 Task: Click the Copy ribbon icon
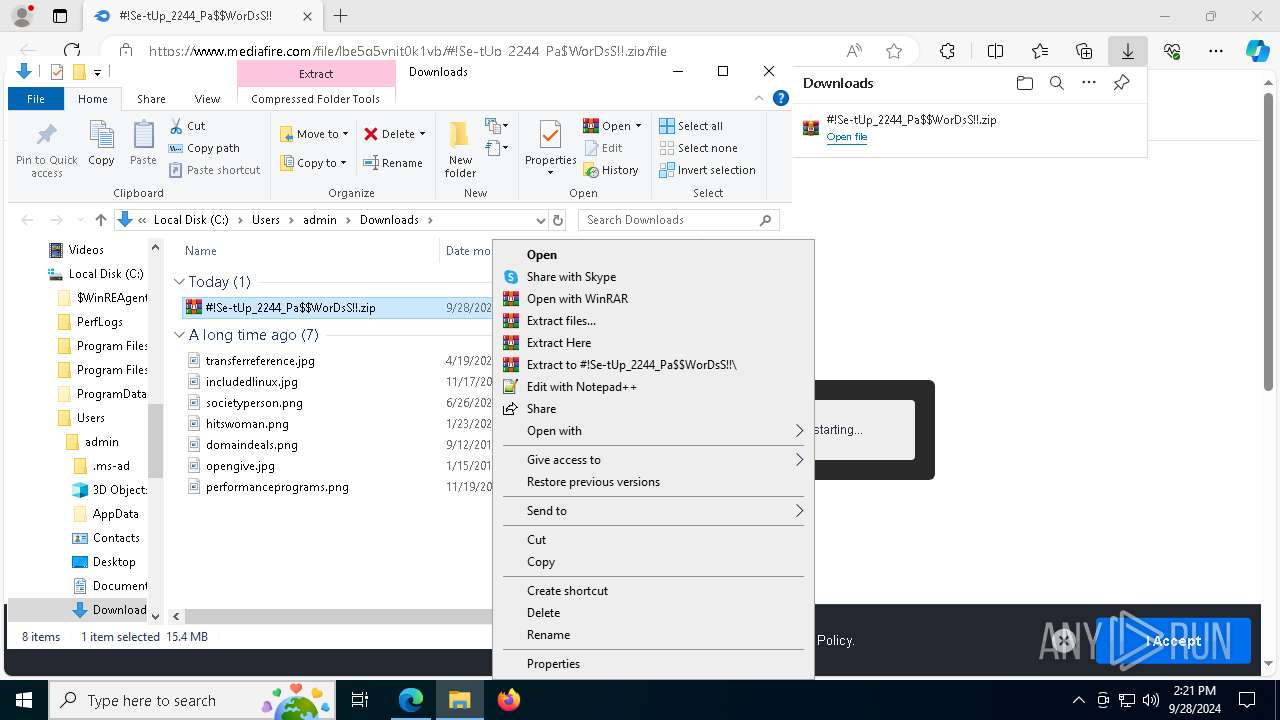[x=101, y=143]
